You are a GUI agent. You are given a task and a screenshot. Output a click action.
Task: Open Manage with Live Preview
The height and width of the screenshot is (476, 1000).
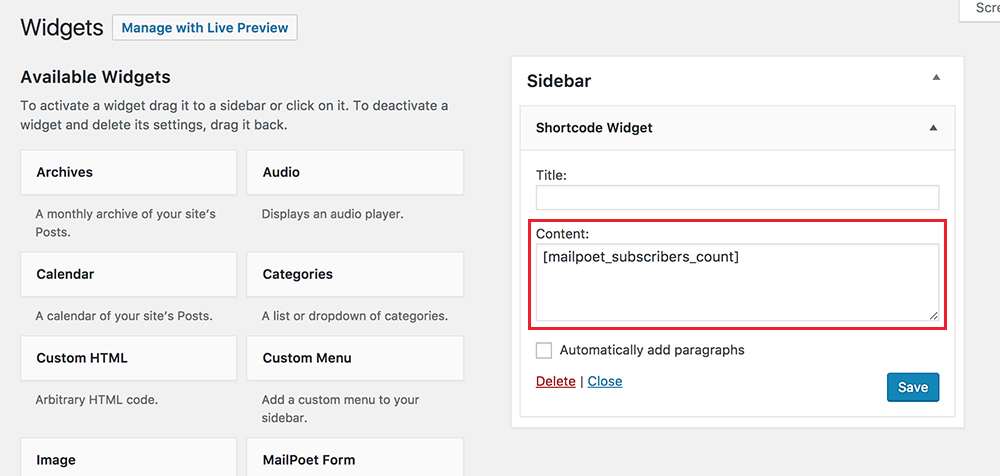pyautogui.click(x=205, y=28)
